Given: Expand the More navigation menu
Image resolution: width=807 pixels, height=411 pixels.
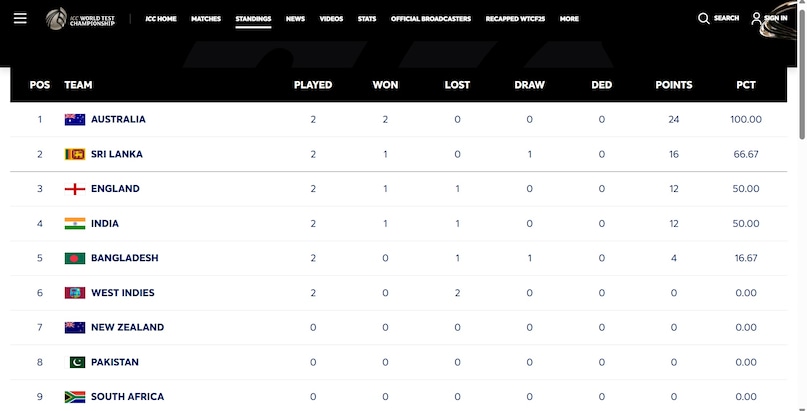Looking at the screenshot, I should click(569, 19).
